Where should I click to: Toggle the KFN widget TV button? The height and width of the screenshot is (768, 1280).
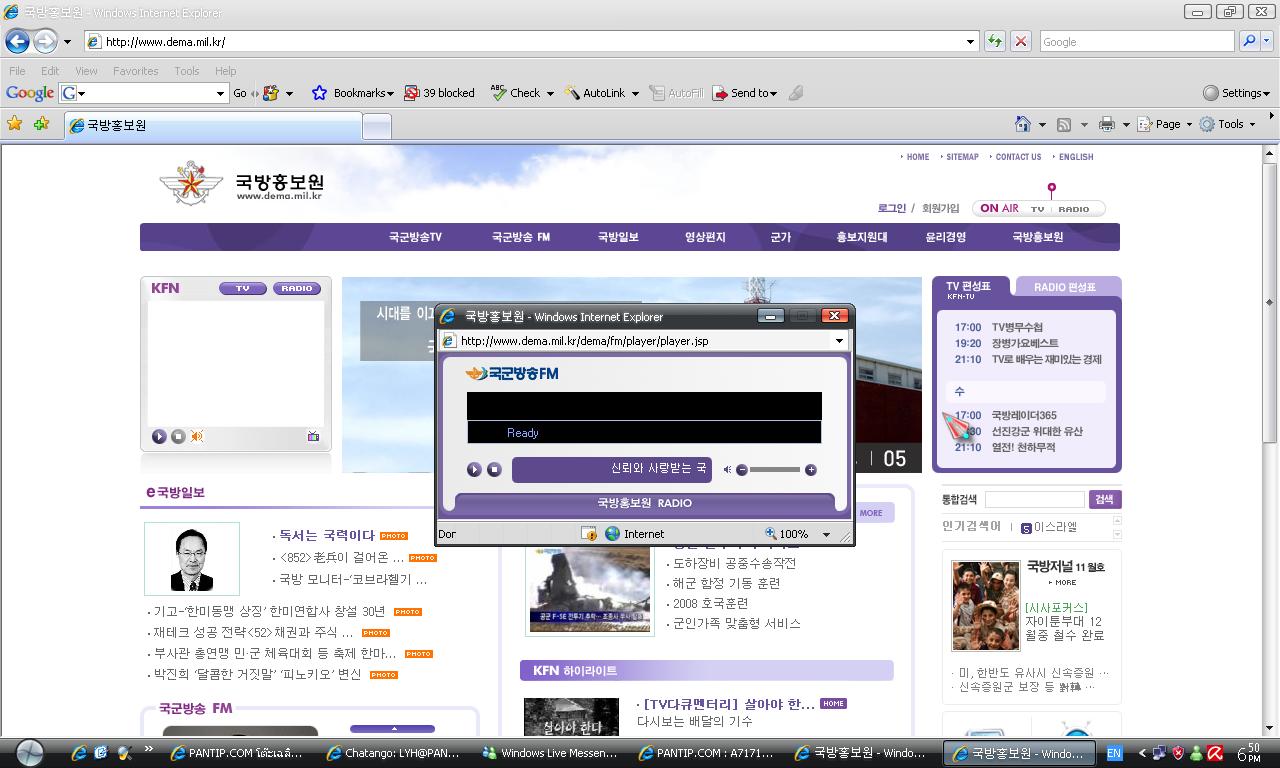tap(243, 288)
